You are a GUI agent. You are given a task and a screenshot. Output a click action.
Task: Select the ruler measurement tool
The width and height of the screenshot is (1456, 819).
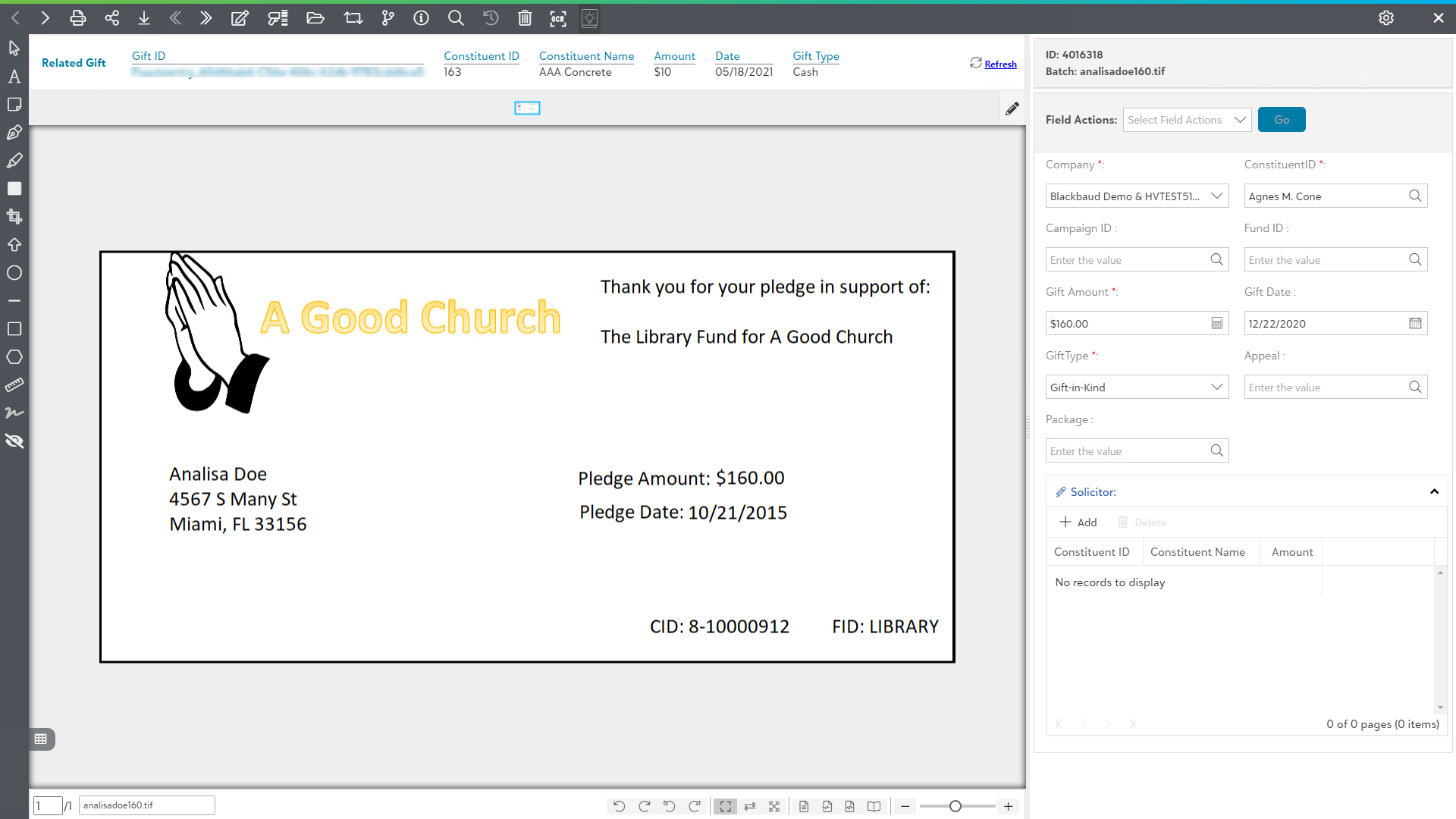tap(14, 385)
